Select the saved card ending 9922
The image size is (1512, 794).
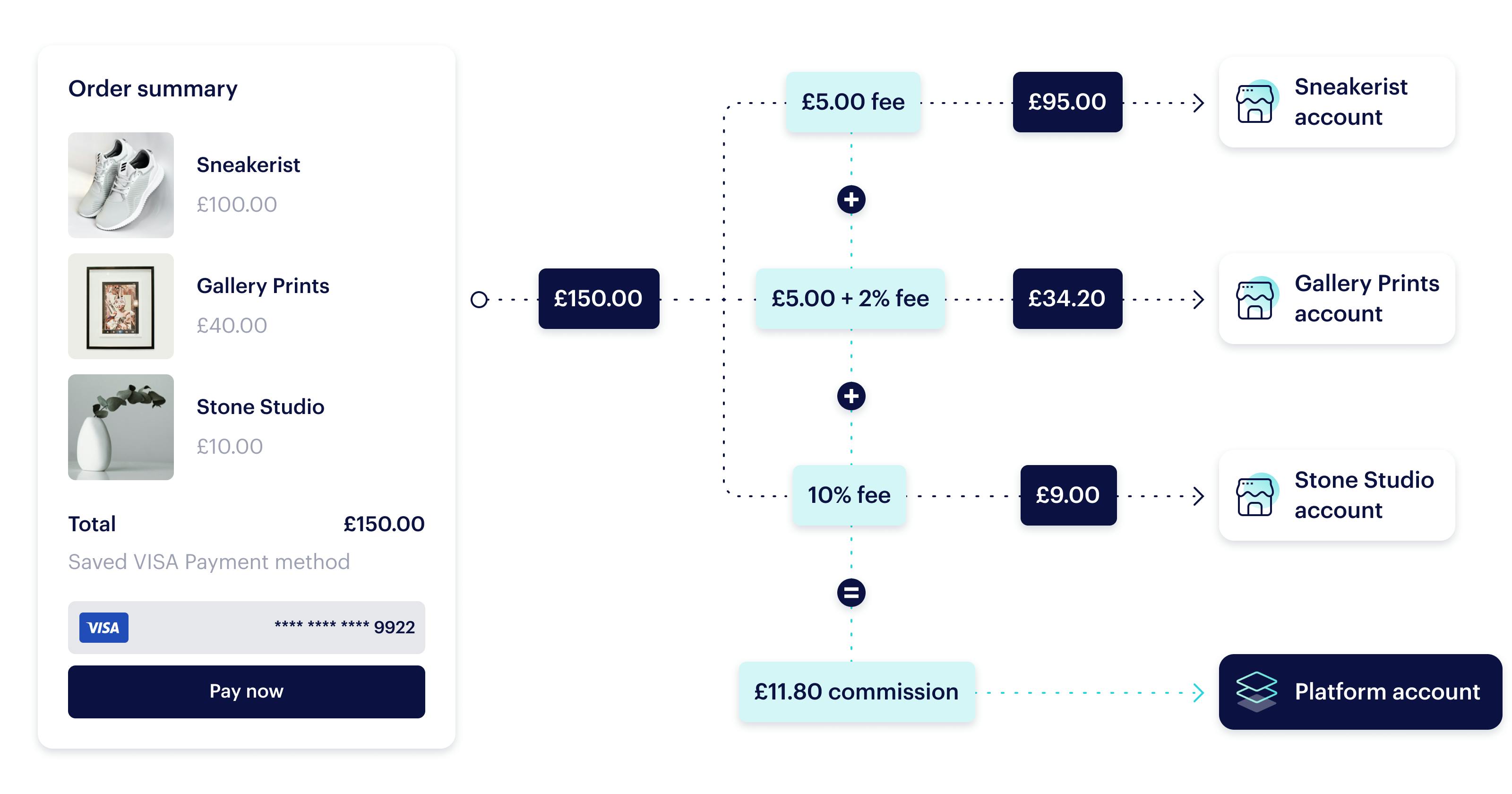[247, 627]
